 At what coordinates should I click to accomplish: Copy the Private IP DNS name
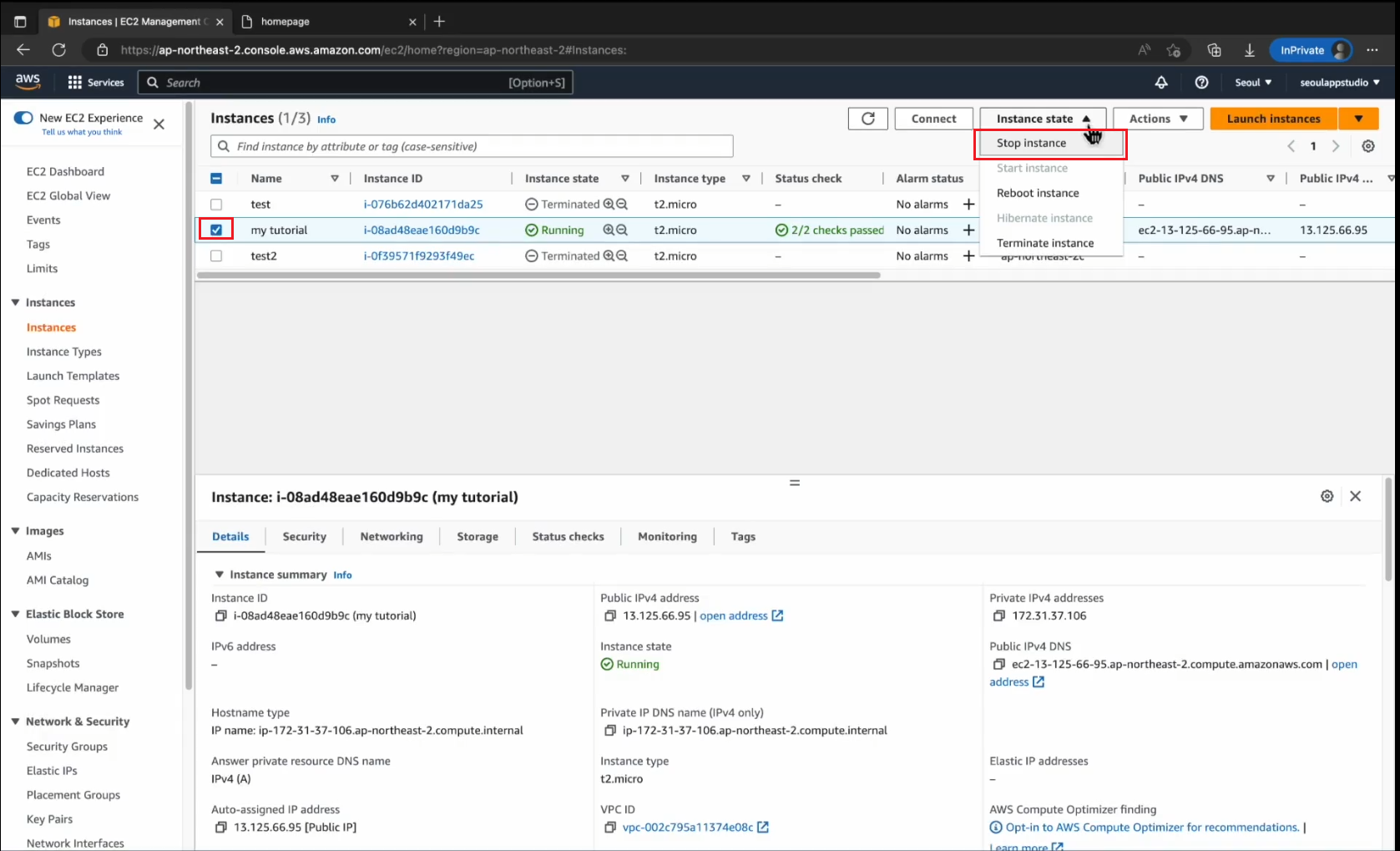click(x=610, y=730)
